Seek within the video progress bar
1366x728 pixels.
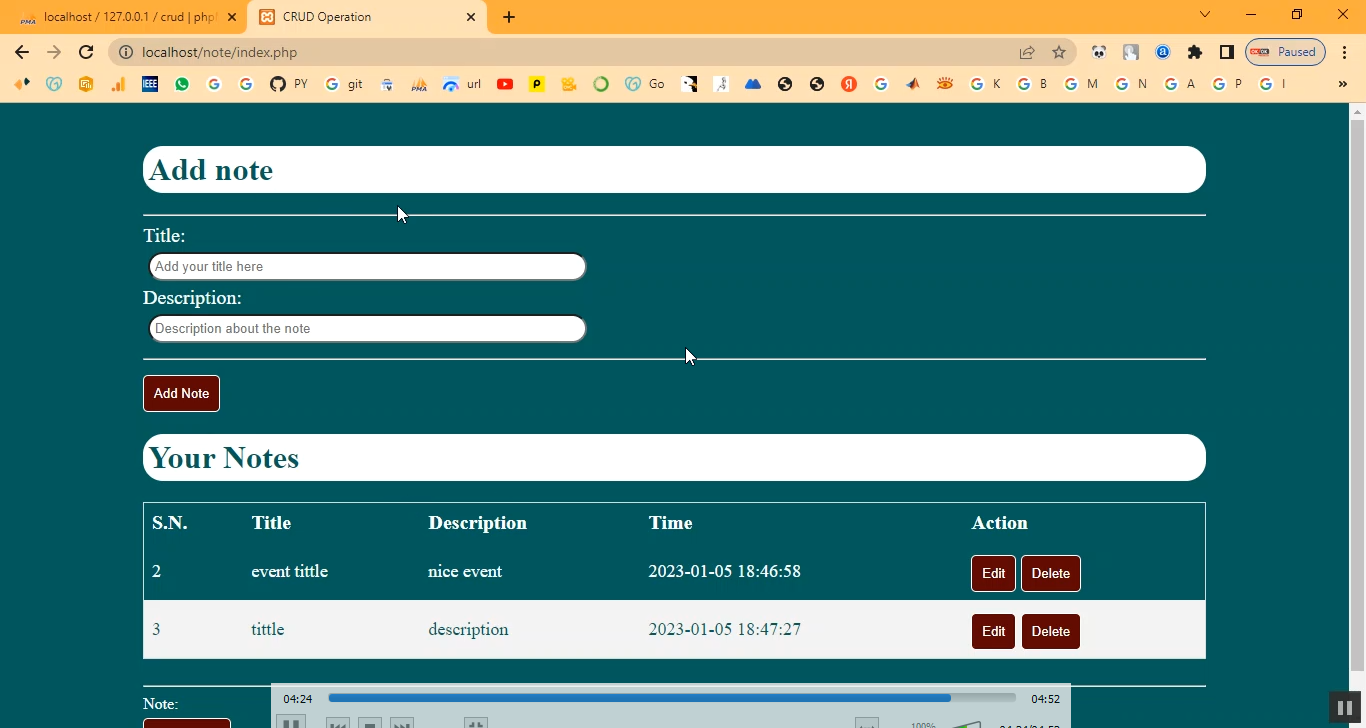coord(672,698)
